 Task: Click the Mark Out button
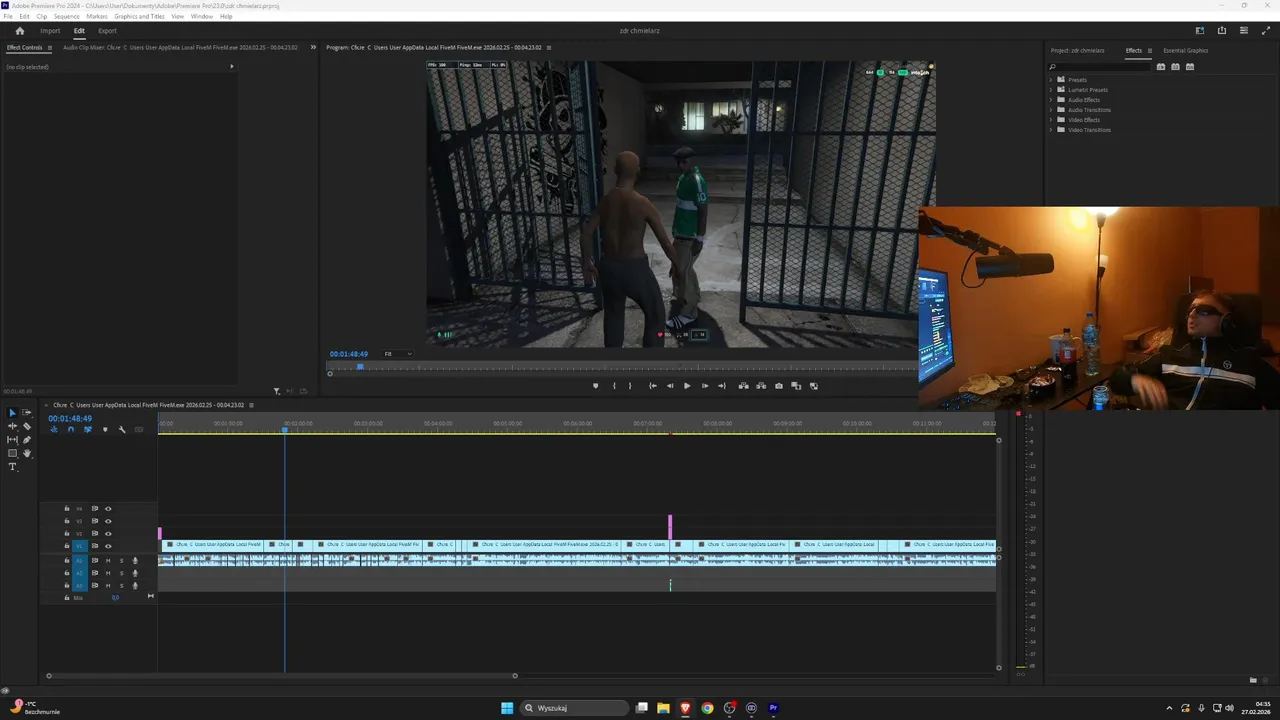630,386
